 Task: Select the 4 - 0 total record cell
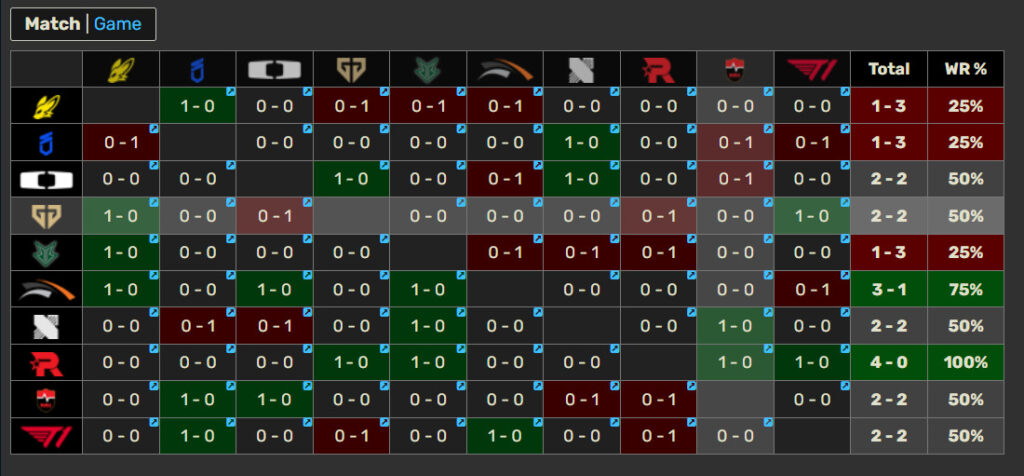click(x=888, y=362)
